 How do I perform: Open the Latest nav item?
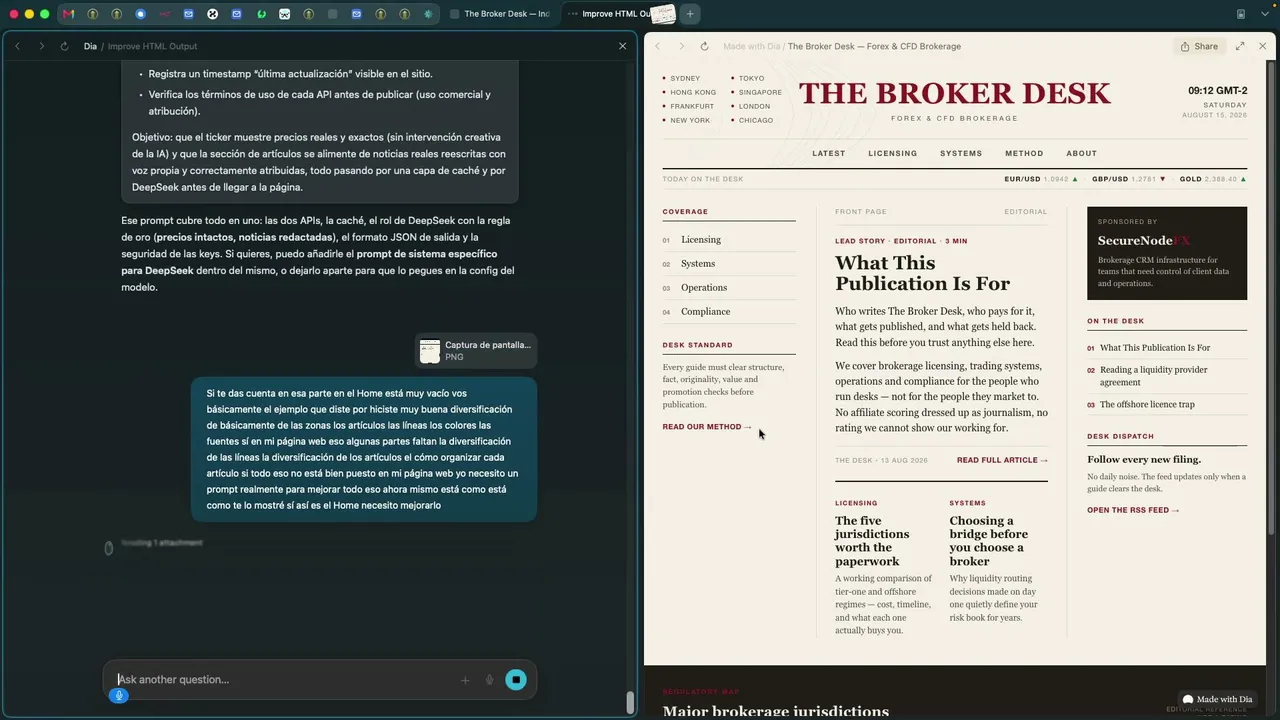tap(829, 154)
